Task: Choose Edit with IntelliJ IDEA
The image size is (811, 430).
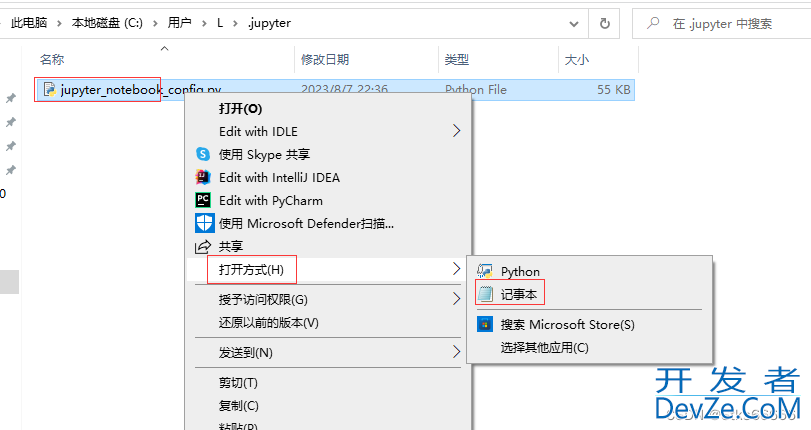Action: coord(279,177)
